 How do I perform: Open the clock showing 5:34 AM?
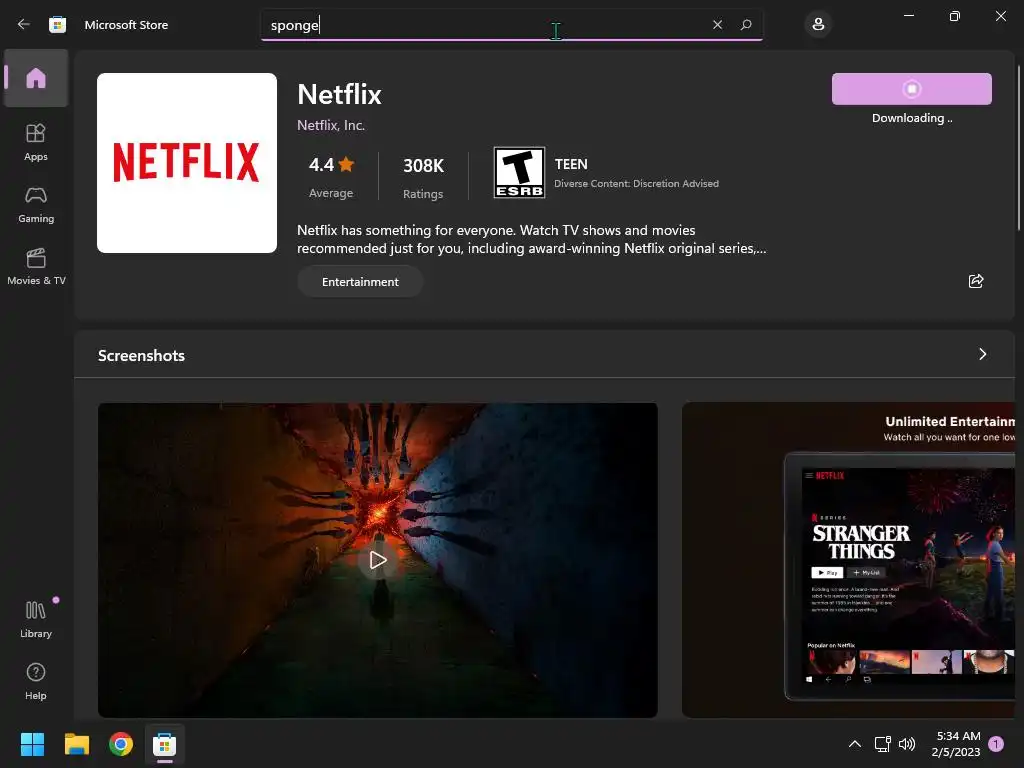pyautogui.click(x=956, y=744)
